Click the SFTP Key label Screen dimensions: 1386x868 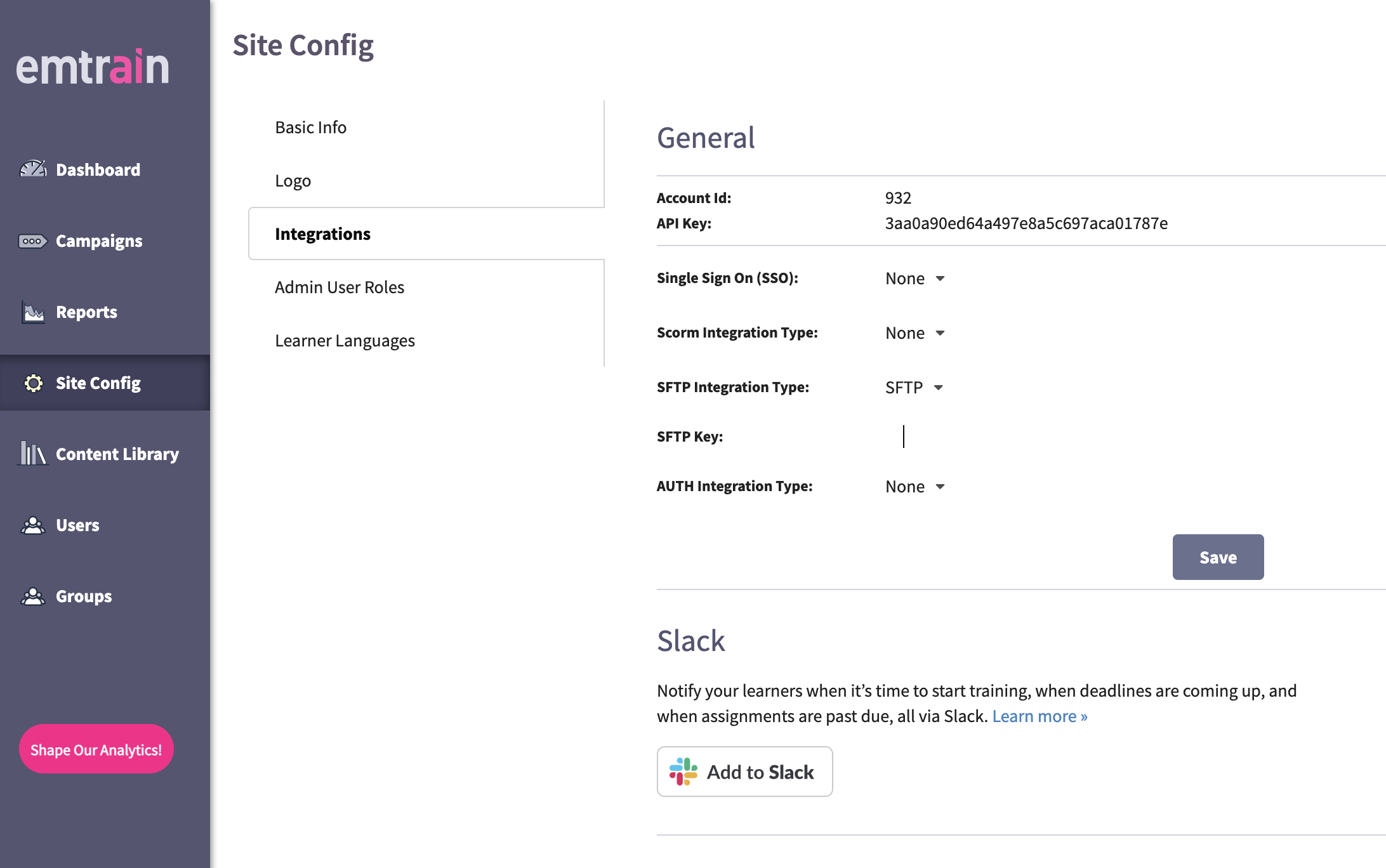pyautogui.click(x=690, y=437)
